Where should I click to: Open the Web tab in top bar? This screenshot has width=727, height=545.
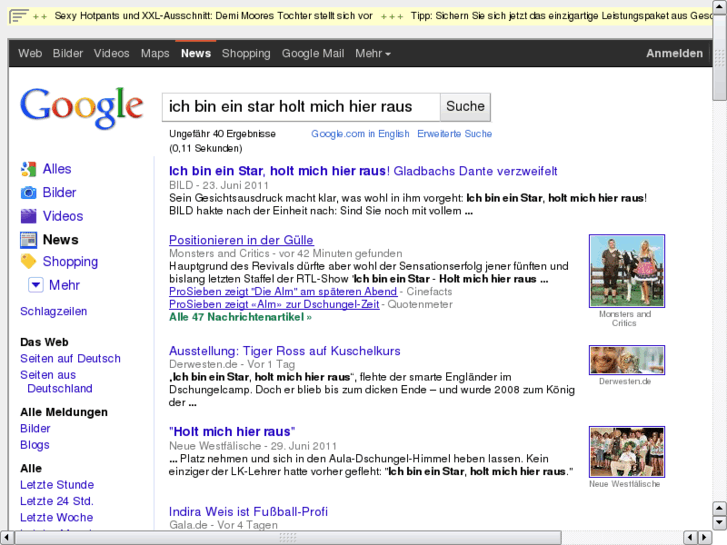(30, 53)
